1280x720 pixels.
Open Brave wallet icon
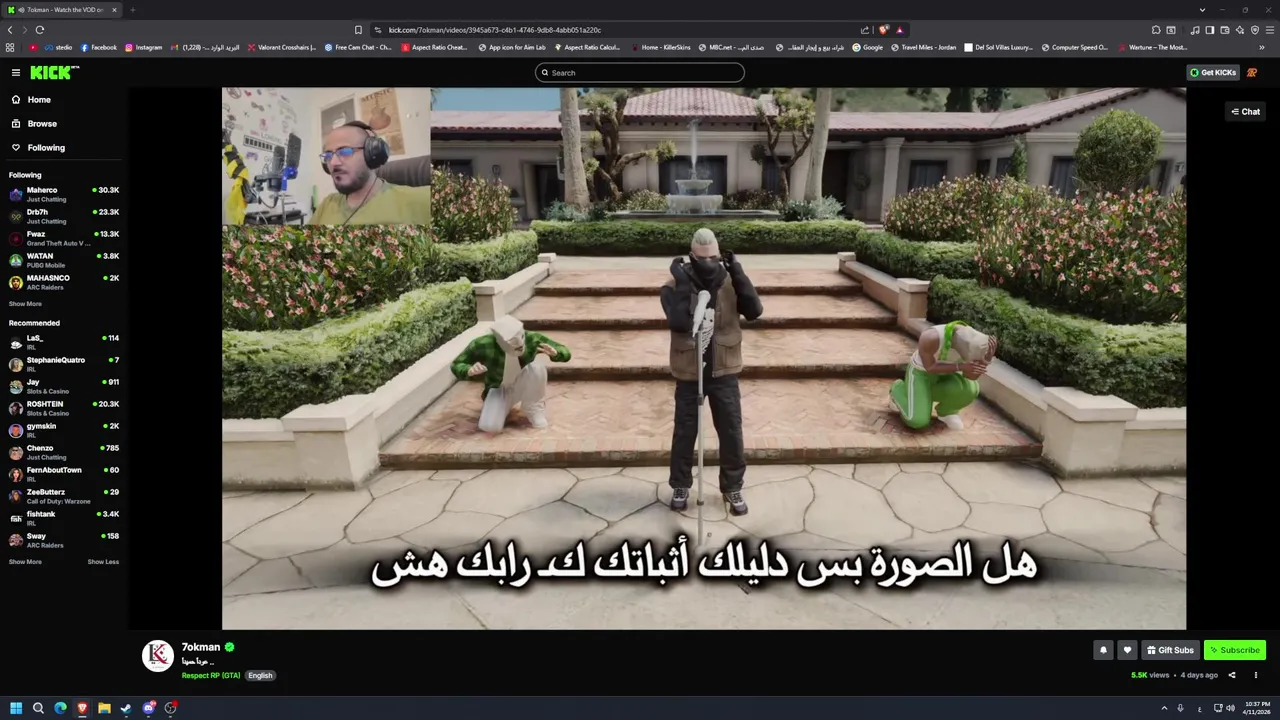pyautogui.click(x=1224, y=30)
